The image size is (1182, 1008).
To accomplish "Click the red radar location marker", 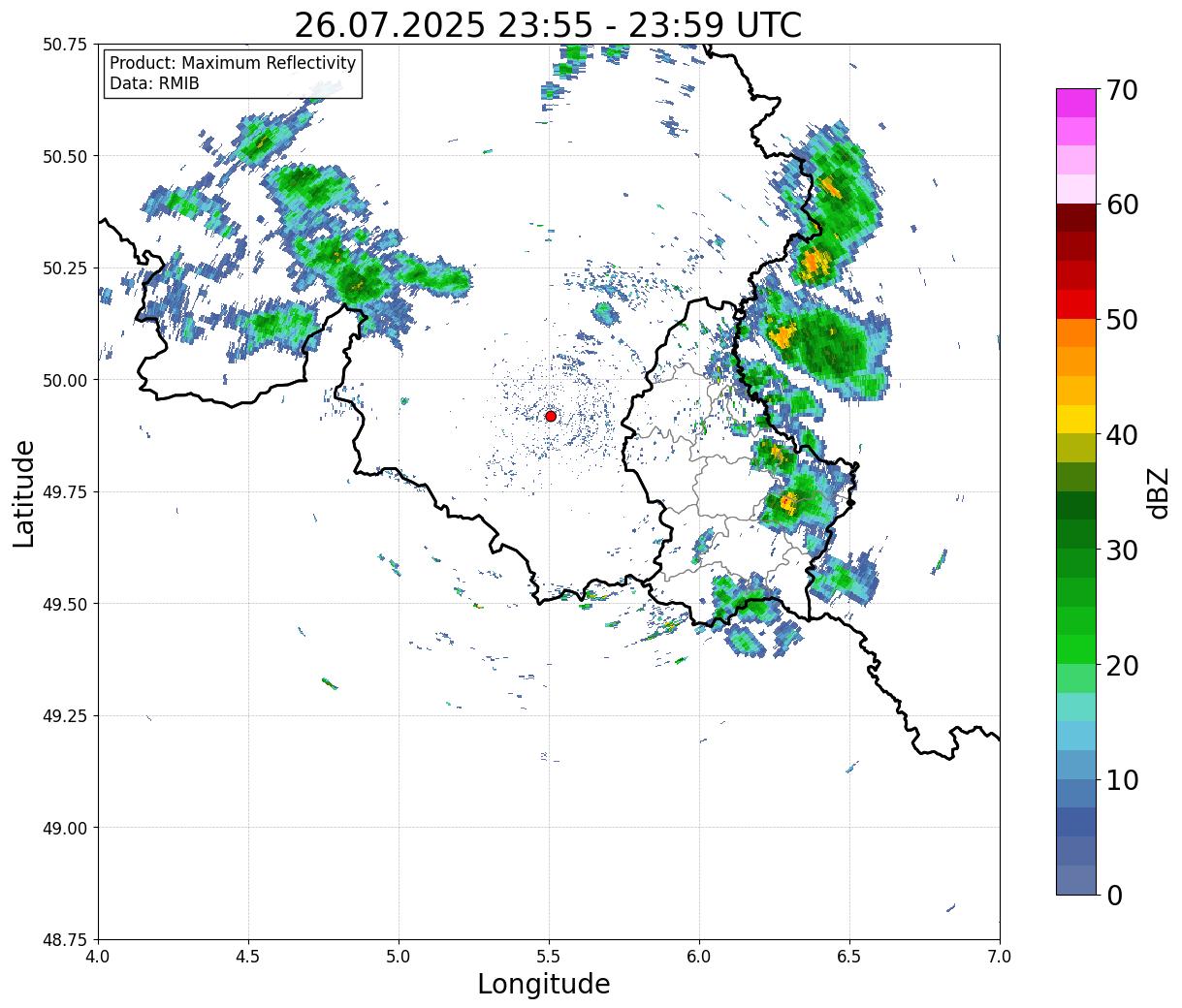I will pyautogui.click(x=551, y=416).
